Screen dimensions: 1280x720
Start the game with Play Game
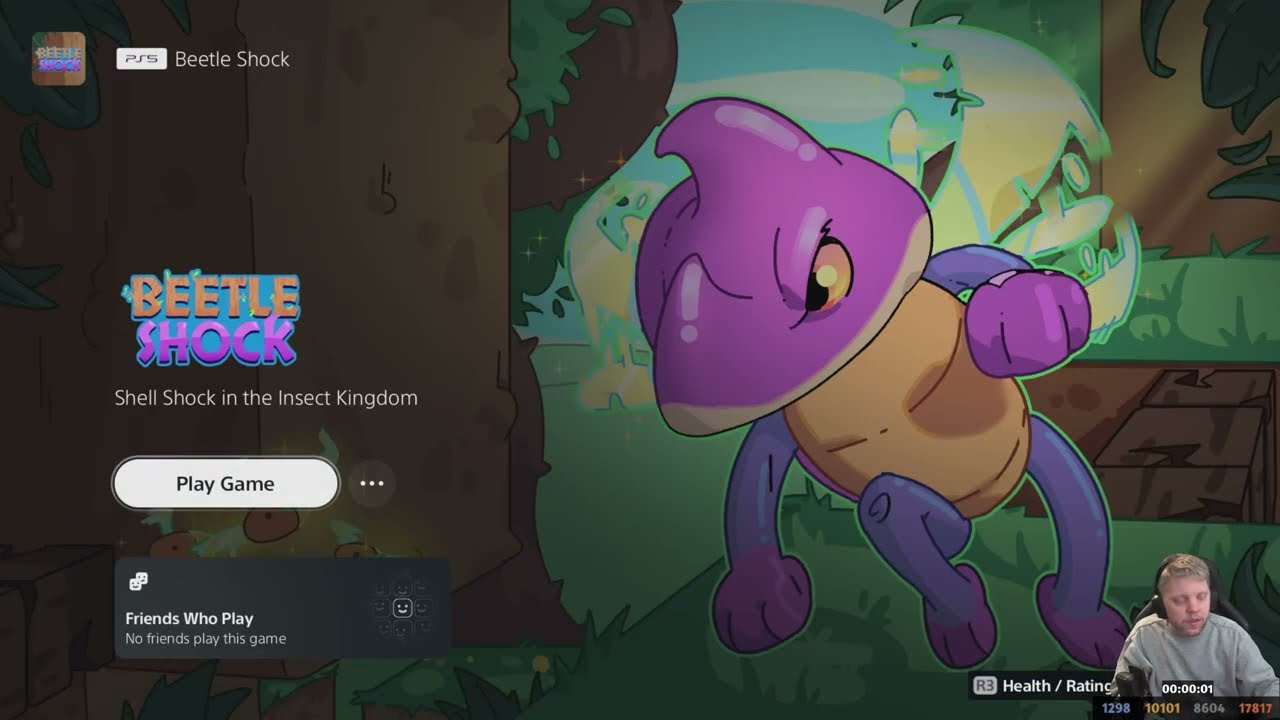point(226,483)
